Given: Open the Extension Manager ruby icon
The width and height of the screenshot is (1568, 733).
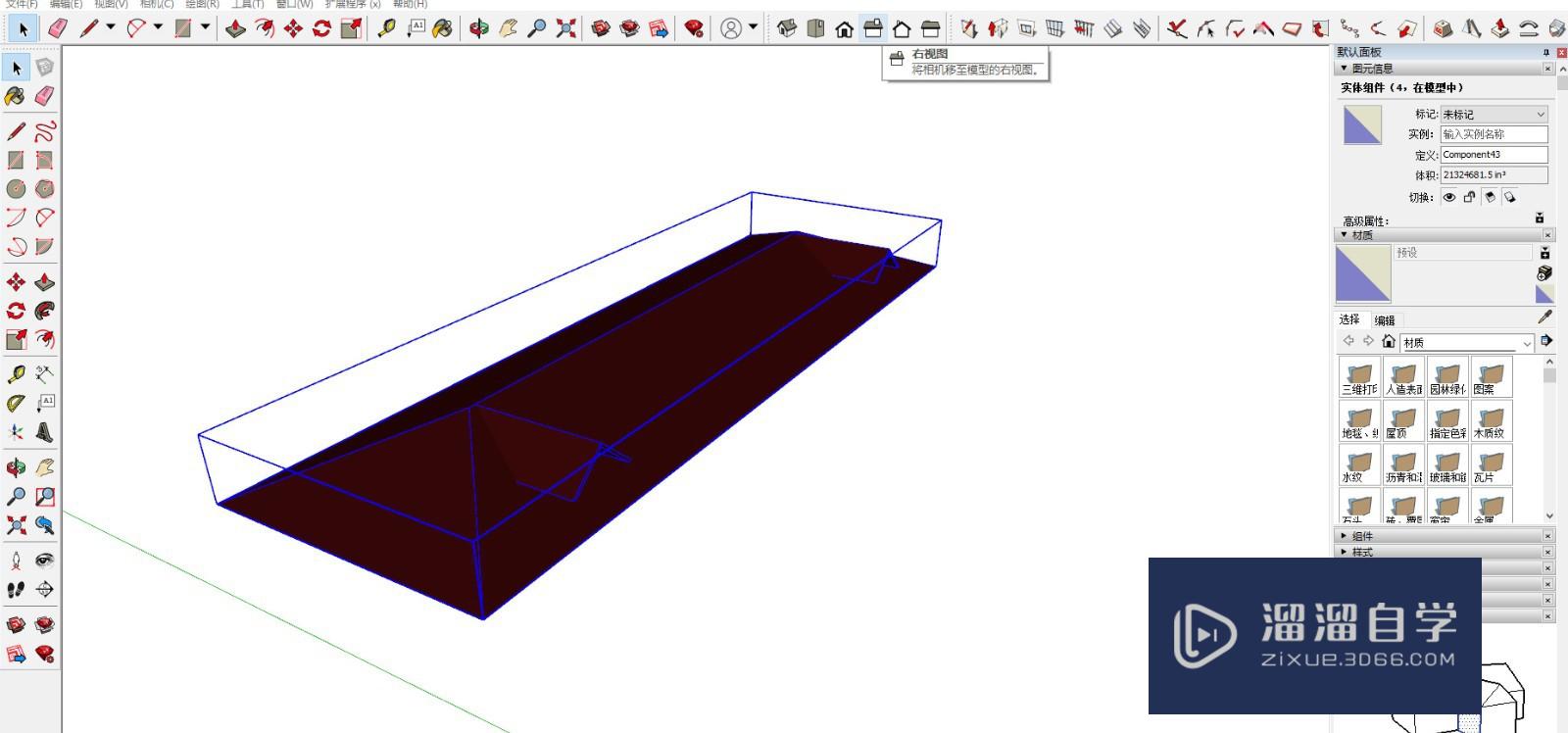Looking at the screenshot, I should (x=694, y=29).
